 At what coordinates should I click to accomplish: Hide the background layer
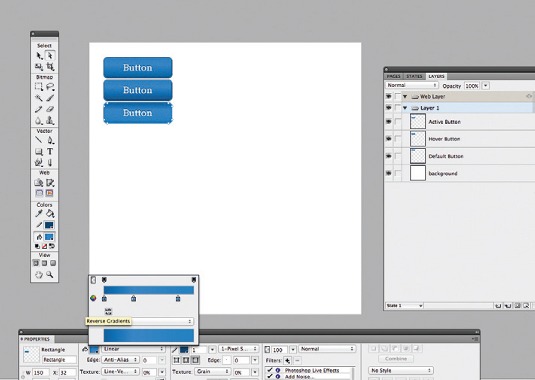(389, 173)
